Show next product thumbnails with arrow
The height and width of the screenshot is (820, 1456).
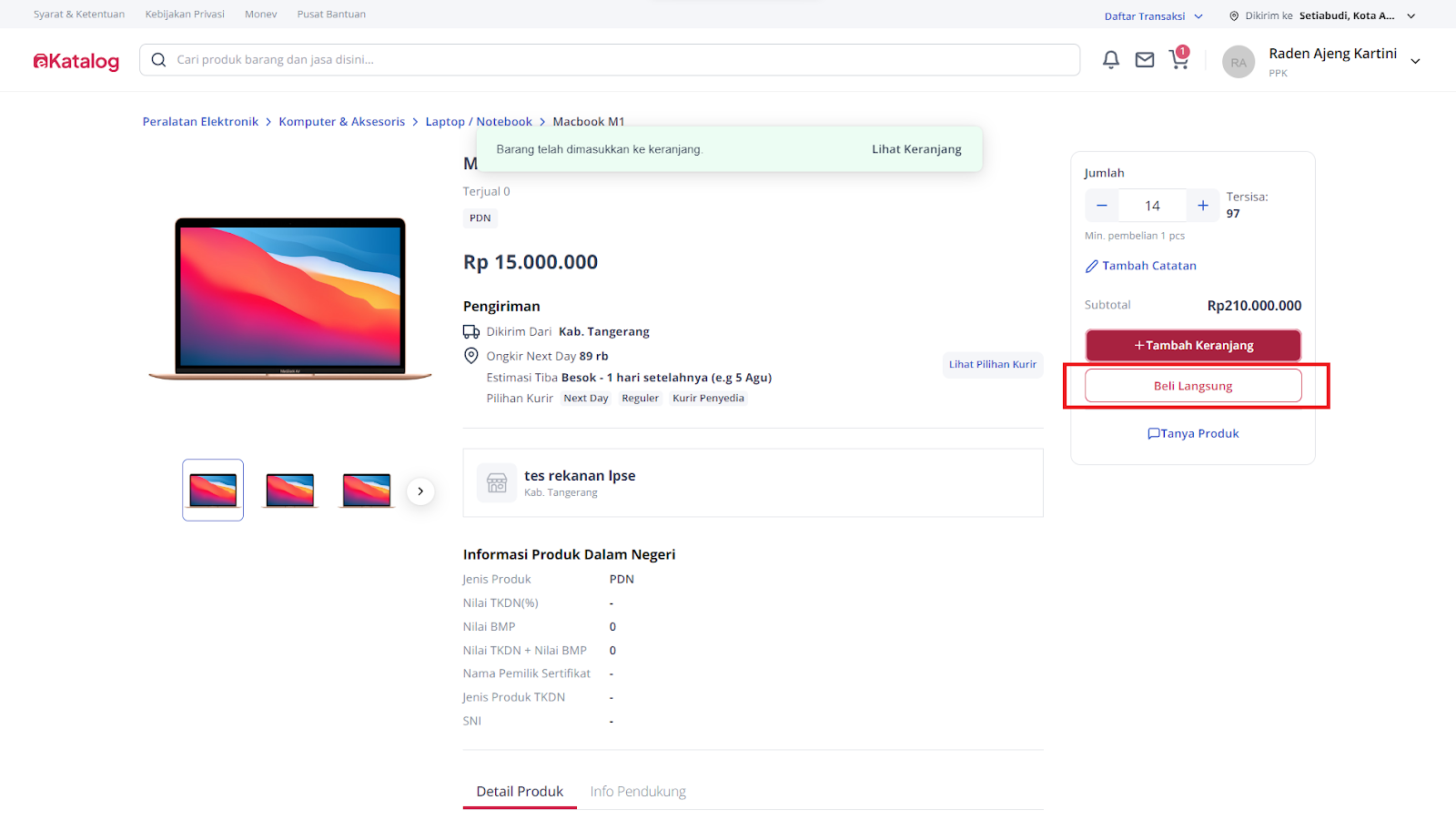pos(420,491)
